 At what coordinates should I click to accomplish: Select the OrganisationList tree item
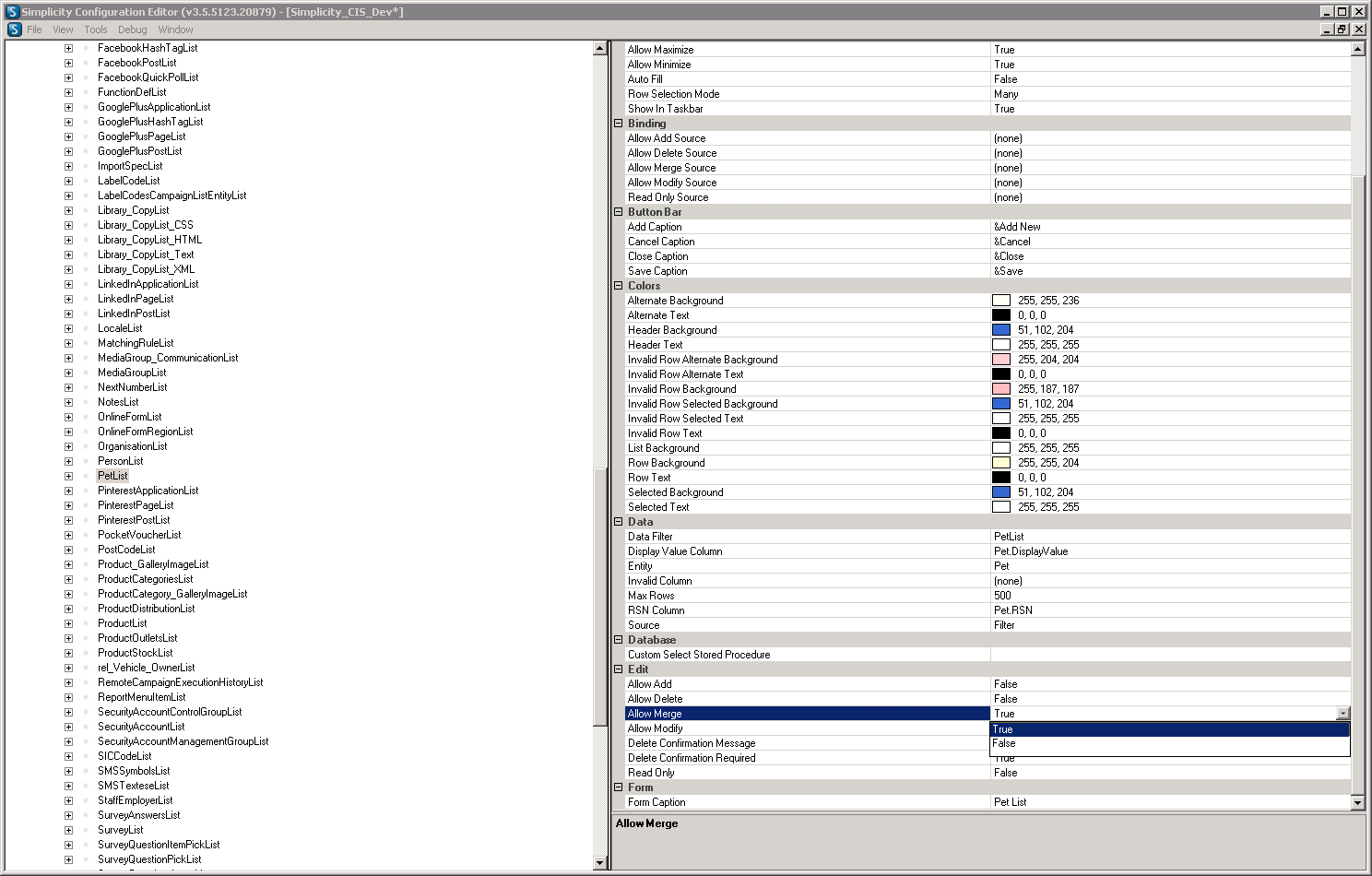point(132,446)
